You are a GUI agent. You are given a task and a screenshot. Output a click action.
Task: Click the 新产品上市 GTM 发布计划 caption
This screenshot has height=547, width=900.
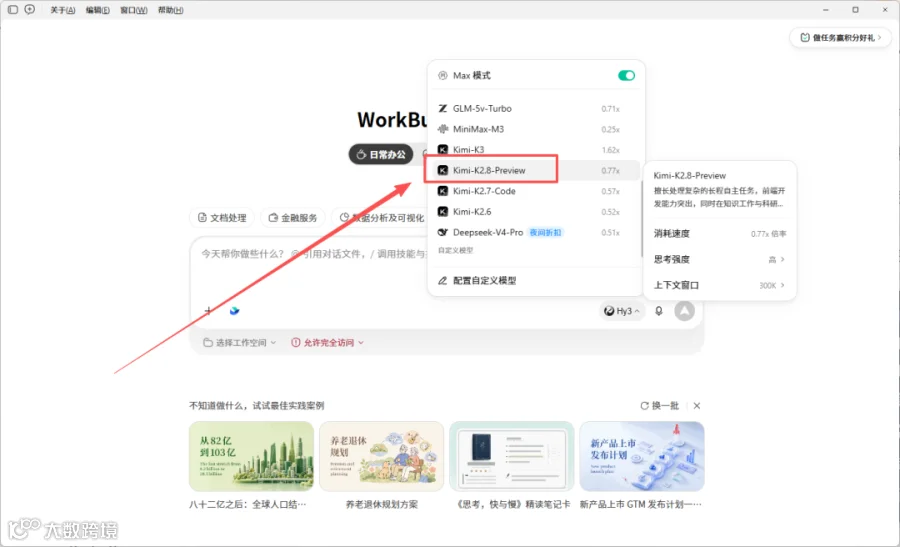pyautogui.click(x=641, y=505)
